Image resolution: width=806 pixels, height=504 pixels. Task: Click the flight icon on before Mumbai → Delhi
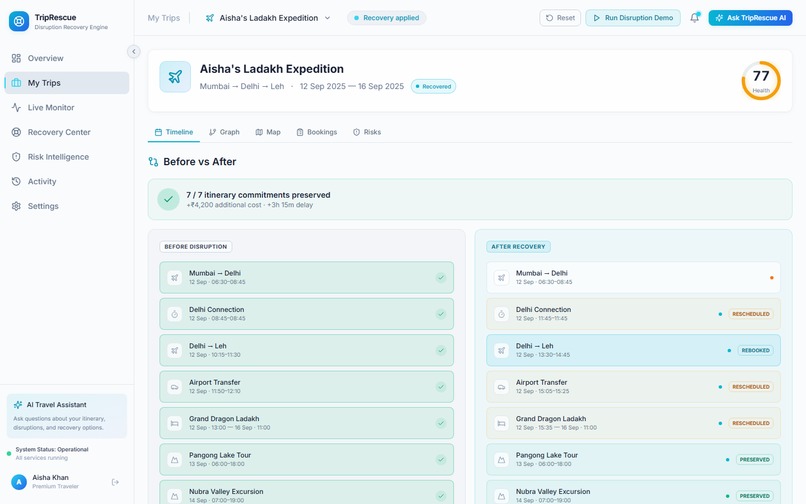point(175,278)
